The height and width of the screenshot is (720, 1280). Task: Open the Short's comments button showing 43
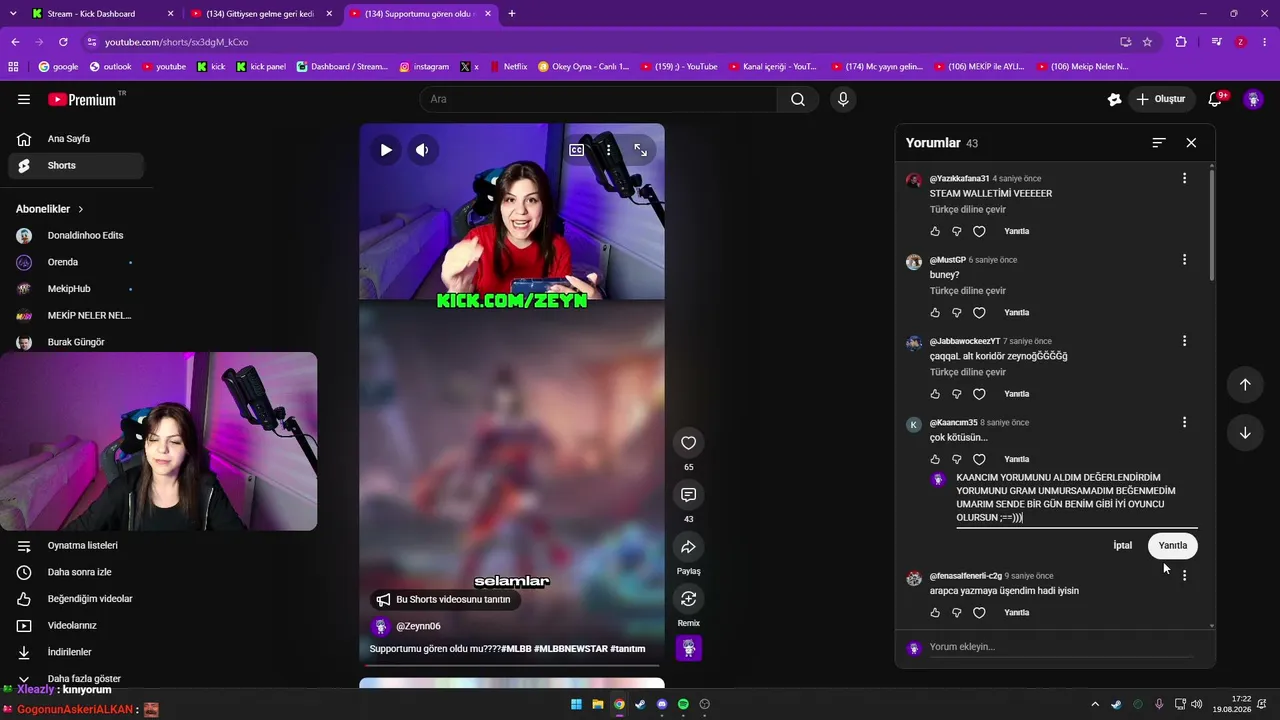click(x=688, y=495)
